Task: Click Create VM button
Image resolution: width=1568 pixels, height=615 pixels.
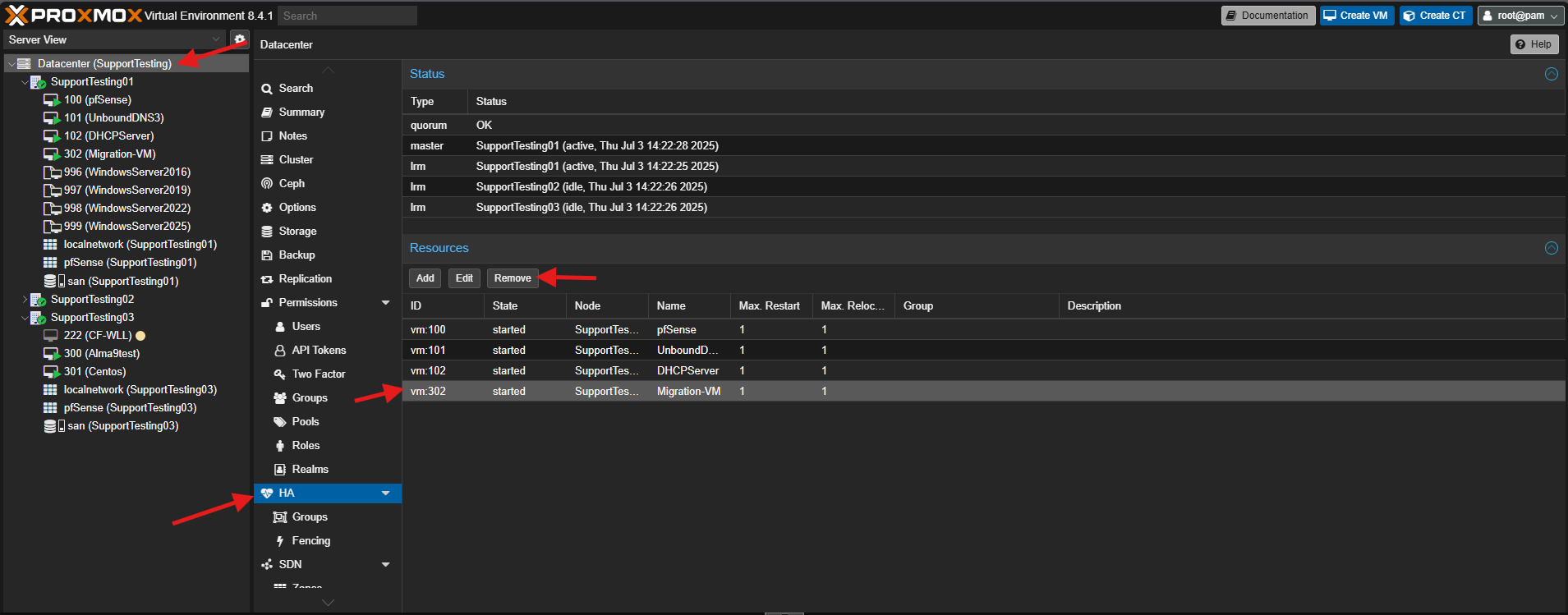Action: (x=1357, y=16)
